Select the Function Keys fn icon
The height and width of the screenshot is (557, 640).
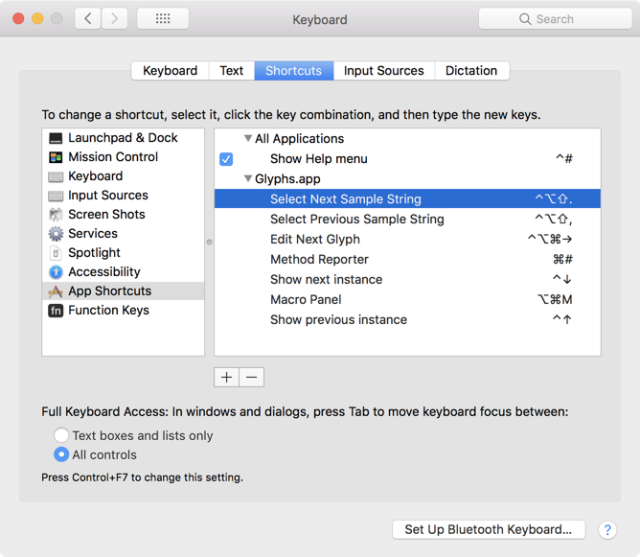56,311
